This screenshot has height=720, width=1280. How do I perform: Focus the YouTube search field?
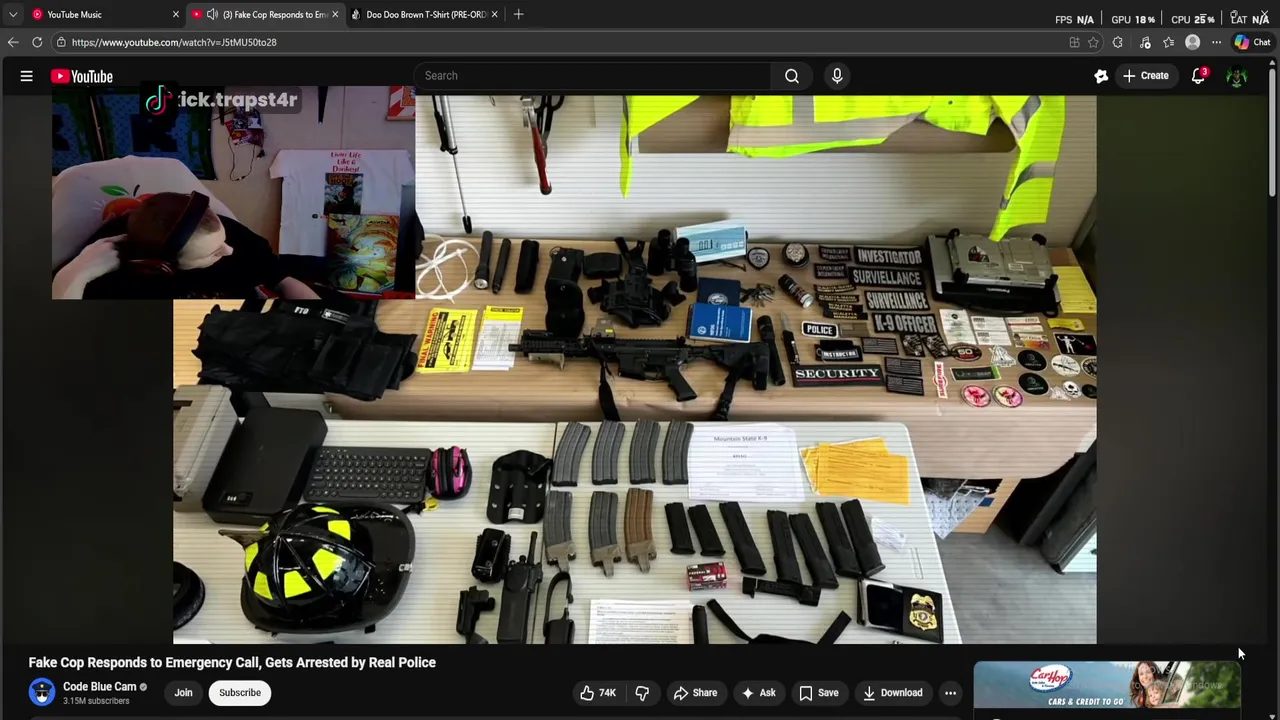tap(592, 76)
